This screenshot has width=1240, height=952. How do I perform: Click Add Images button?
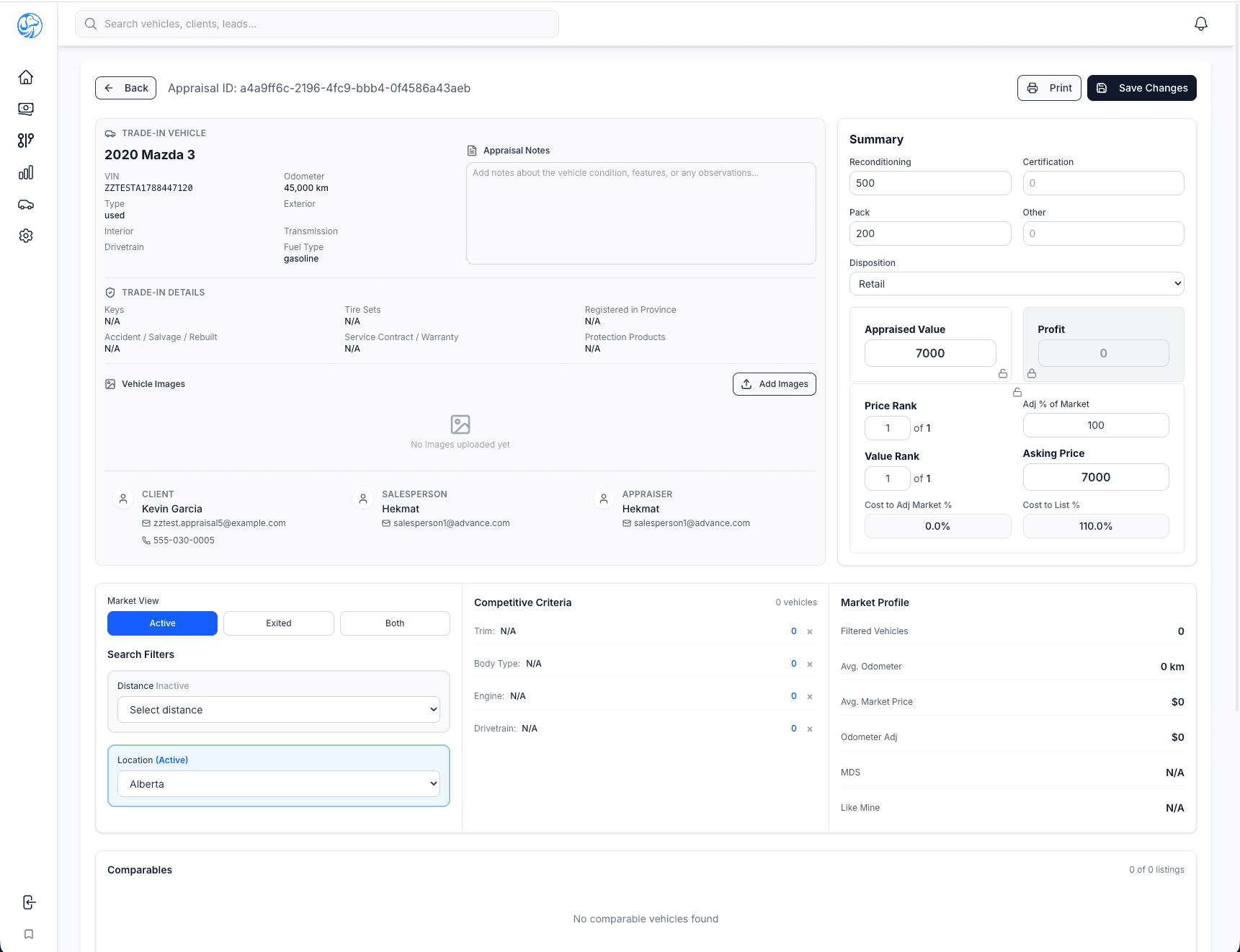pyautogui.click(x=775, y=384)
